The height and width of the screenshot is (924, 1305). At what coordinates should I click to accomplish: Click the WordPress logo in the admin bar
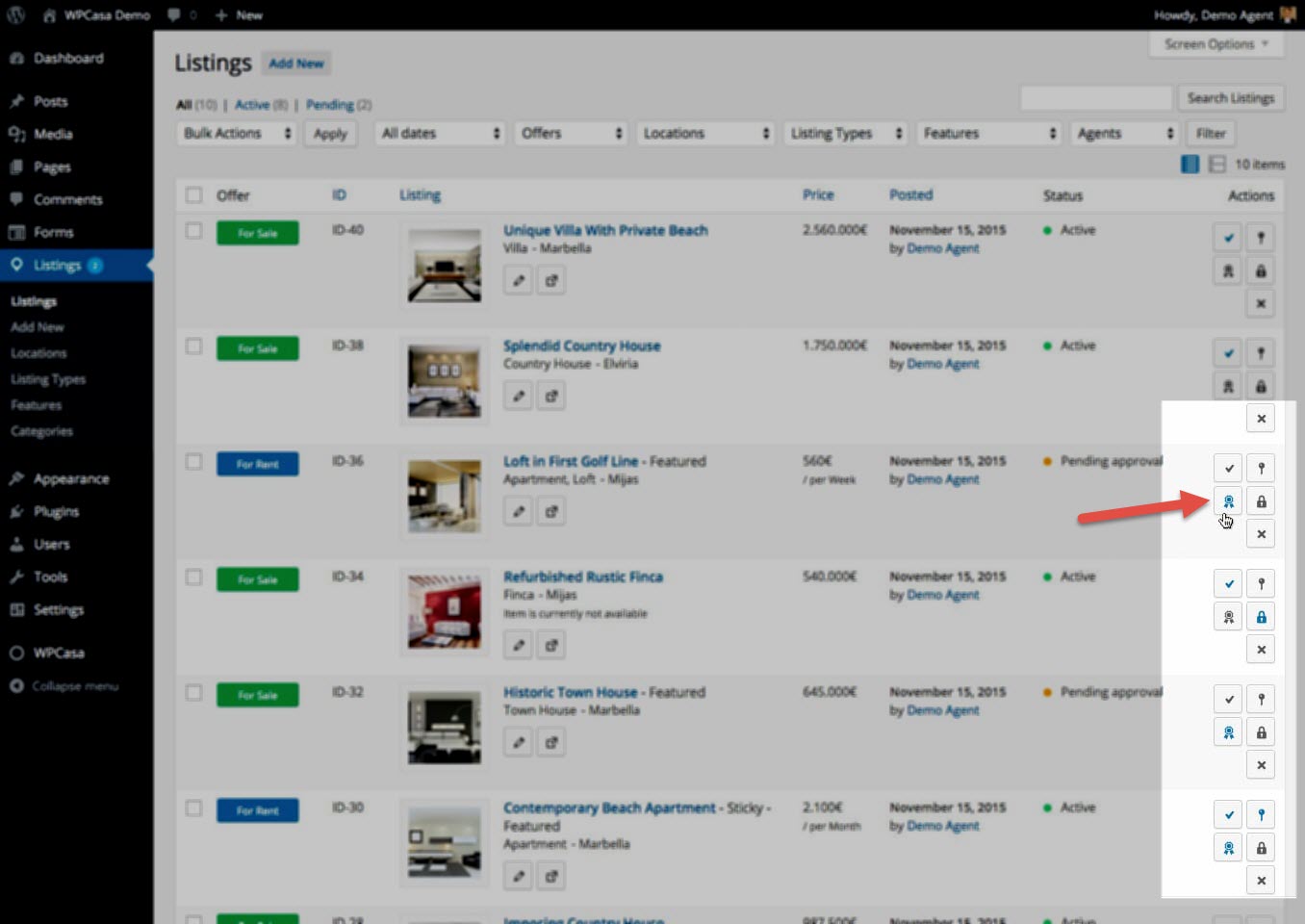pos(16,14)
